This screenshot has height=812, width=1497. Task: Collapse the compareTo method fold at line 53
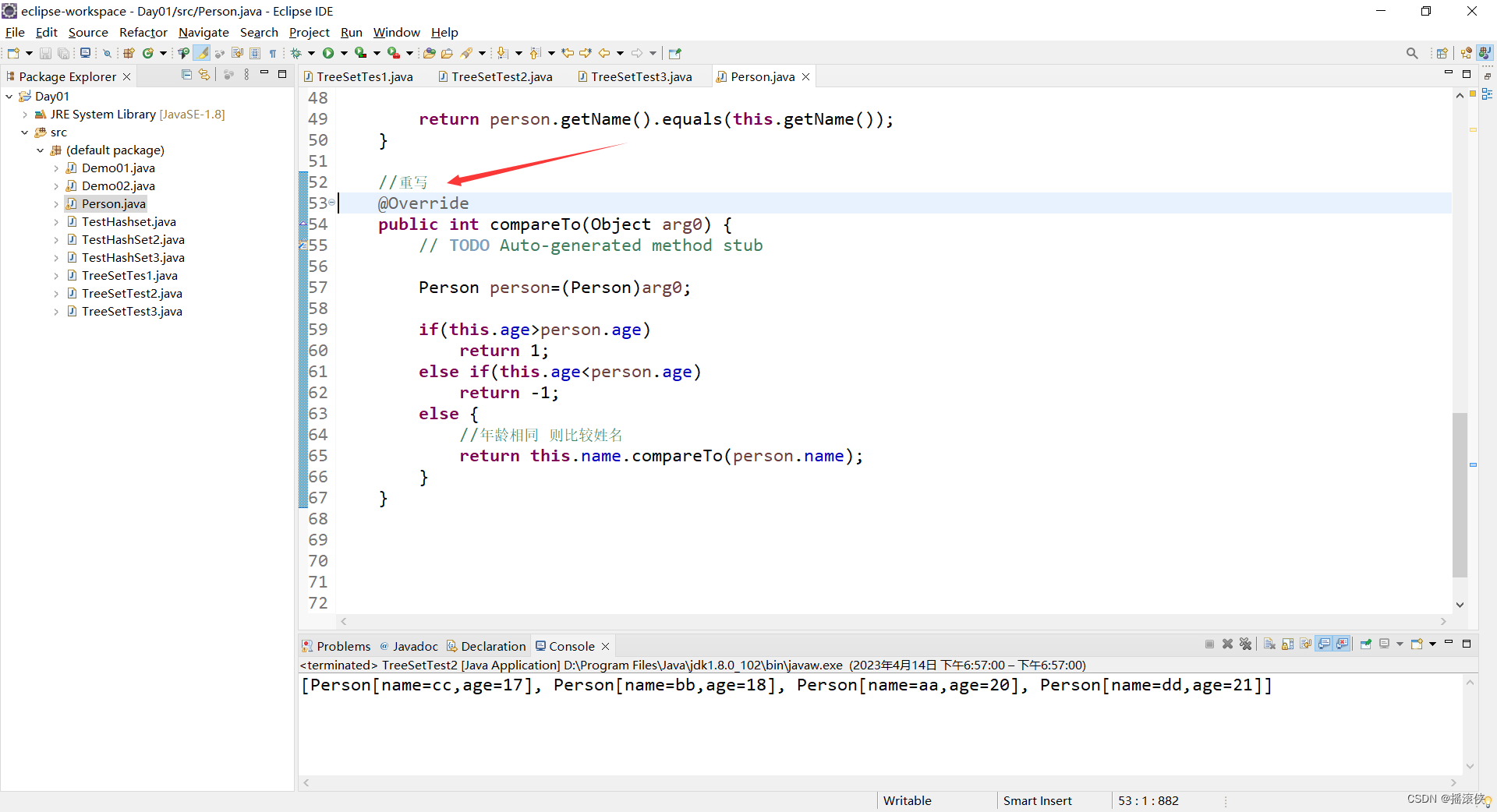tap(331, 203)
